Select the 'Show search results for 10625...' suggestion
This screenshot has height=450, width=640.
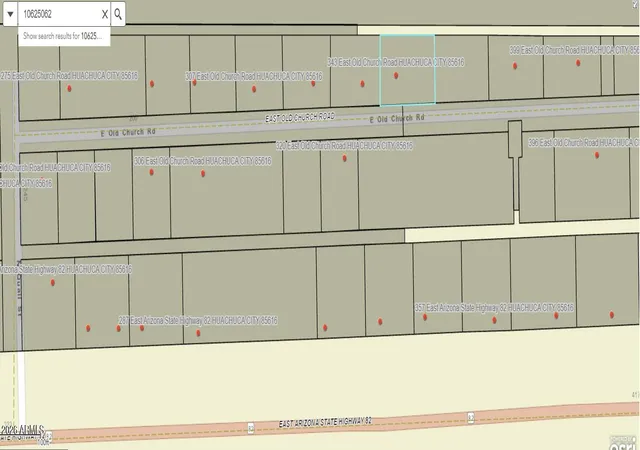point(64,36)
